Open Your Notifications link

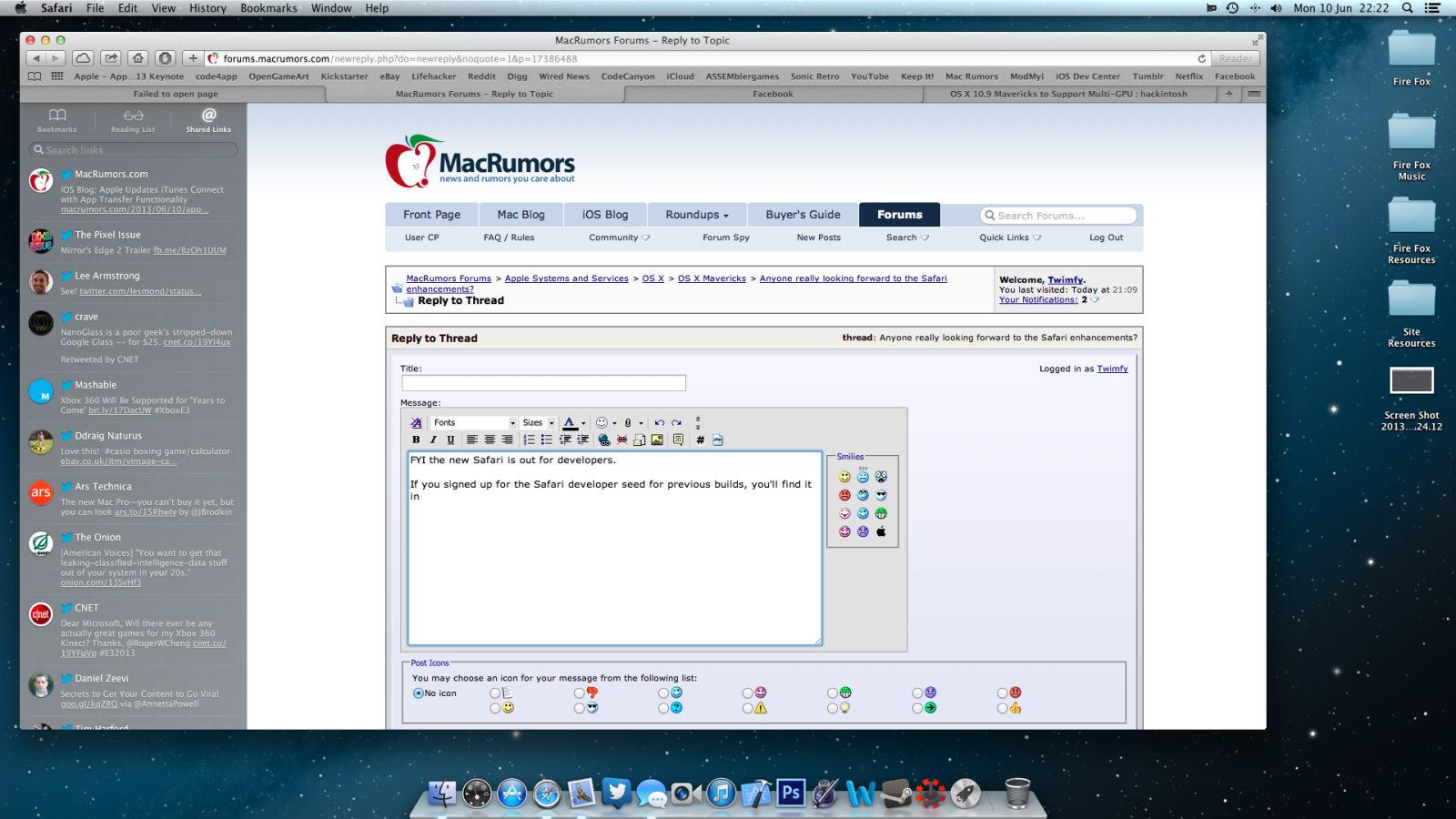click(x=1038, y=299)
